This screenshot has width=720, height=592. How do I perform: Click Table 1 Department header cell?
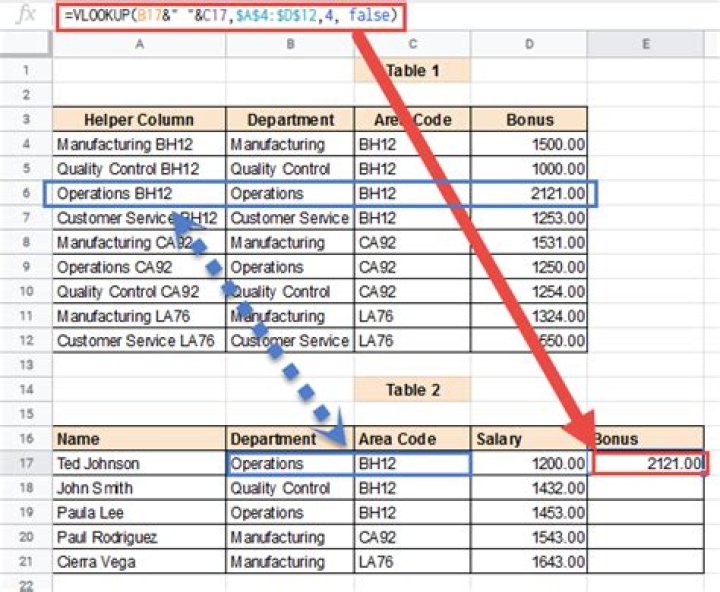(x=290, y=119)
